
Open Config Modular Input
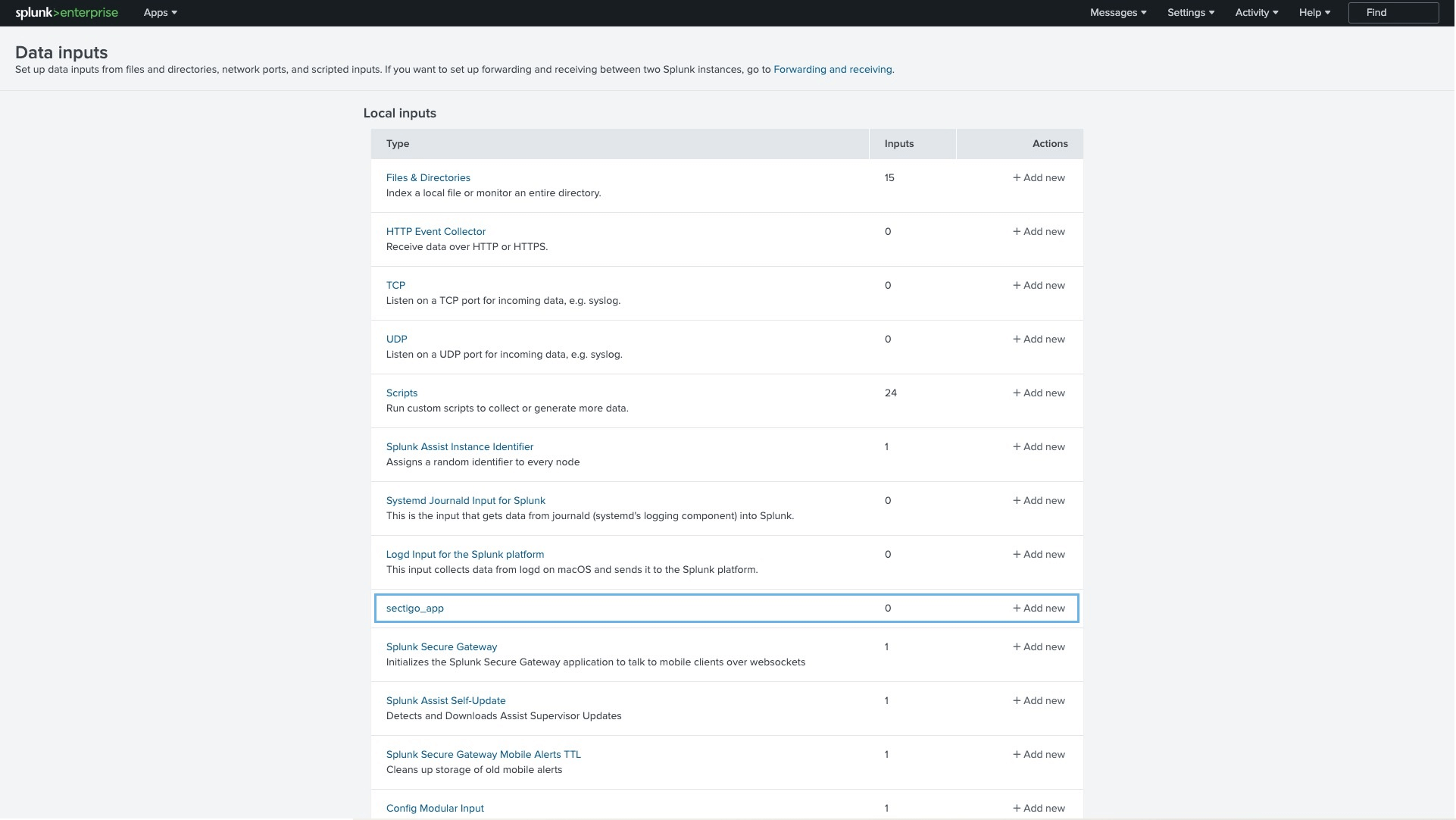tap(435, 809)
